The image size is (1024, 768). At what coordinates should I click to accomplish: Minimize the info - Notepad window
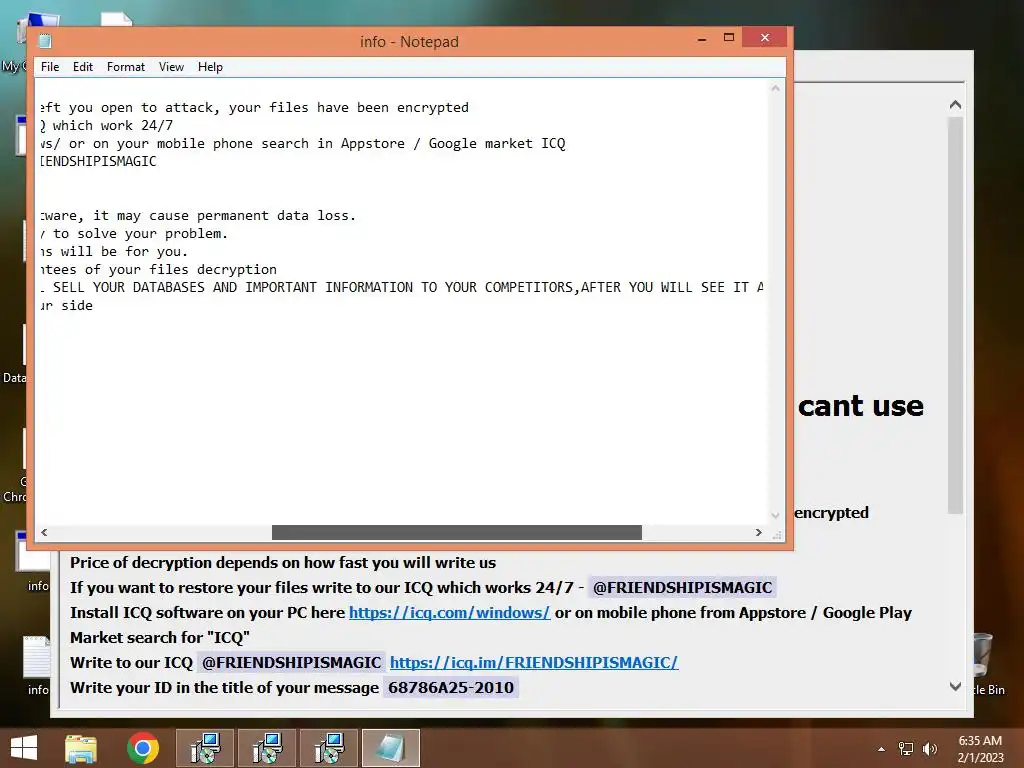click(x=702, y=39)
